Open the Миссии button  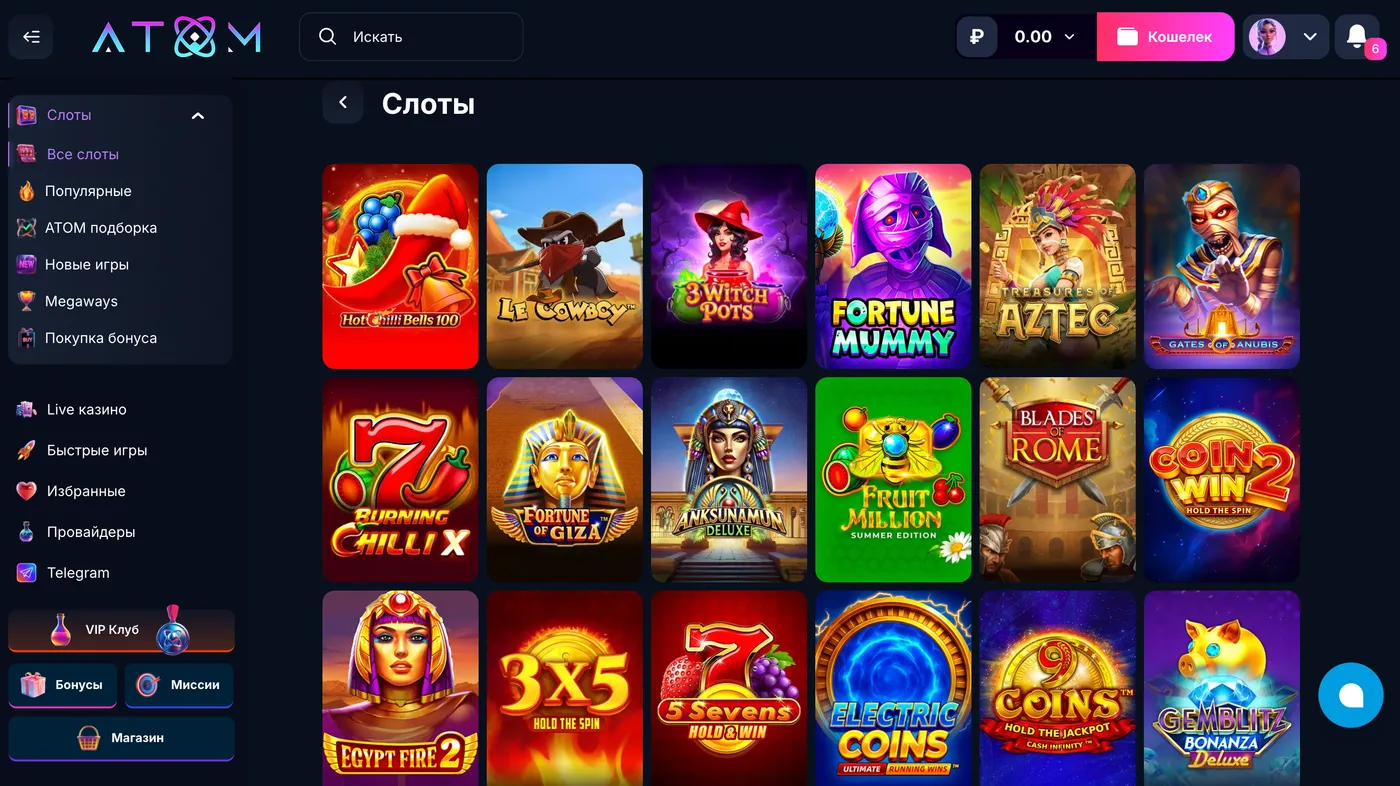tap(179, 685)
